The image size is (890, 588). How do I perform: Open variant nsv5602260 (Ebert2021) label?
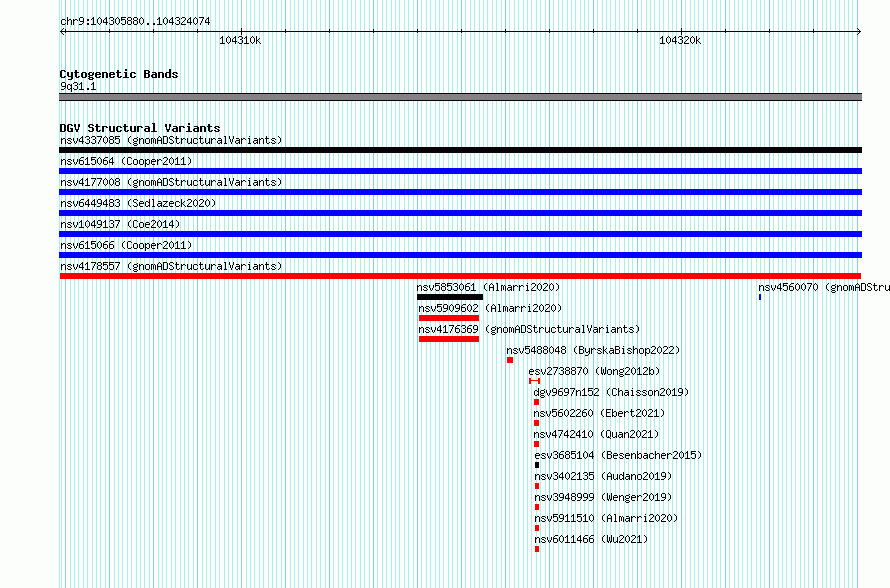[599, 413]
